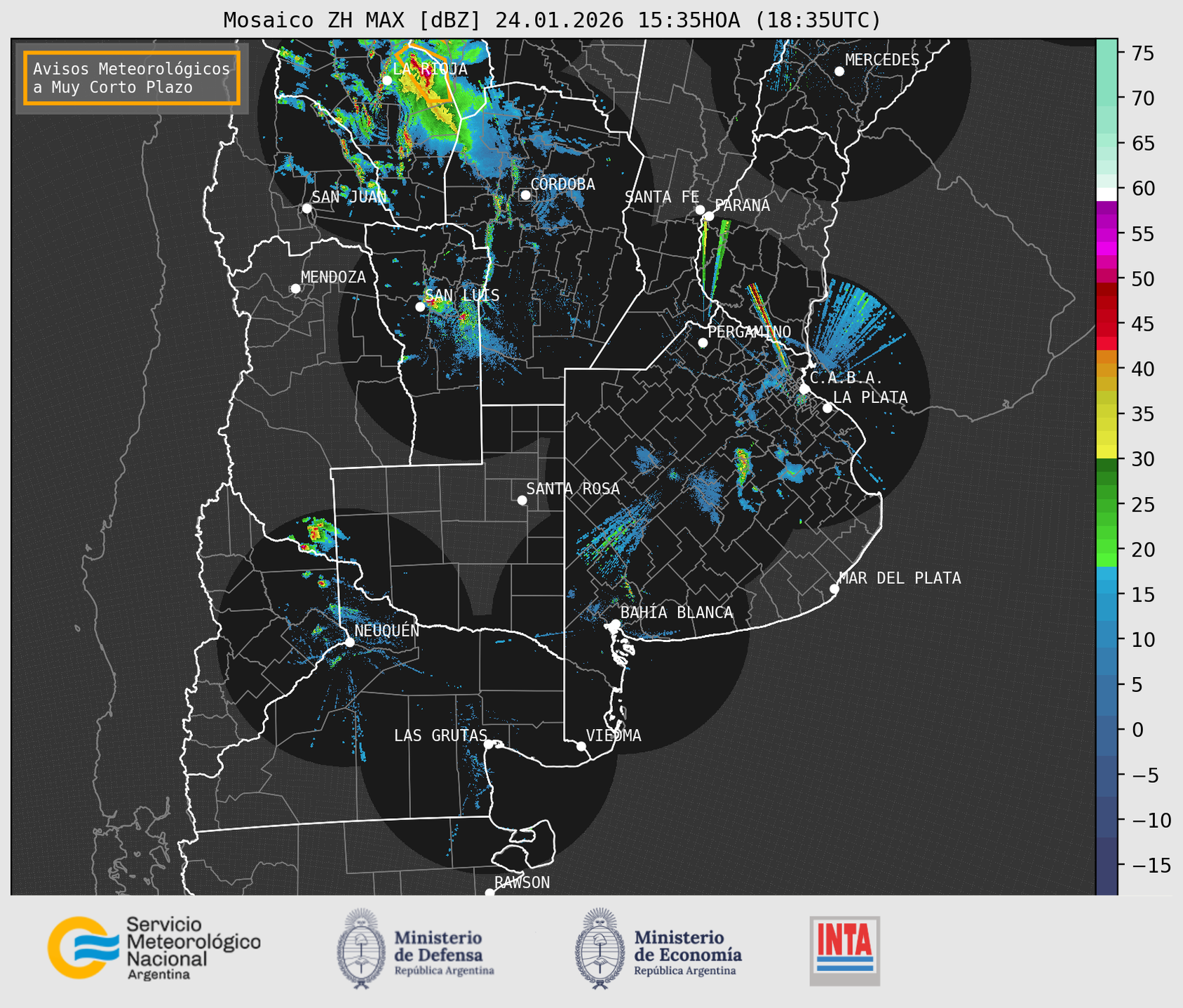The height and width of the screenshot is (1008, 1183).
Task: Click the NEUQUÉN city marker dot
Action: tap(349, 642)
